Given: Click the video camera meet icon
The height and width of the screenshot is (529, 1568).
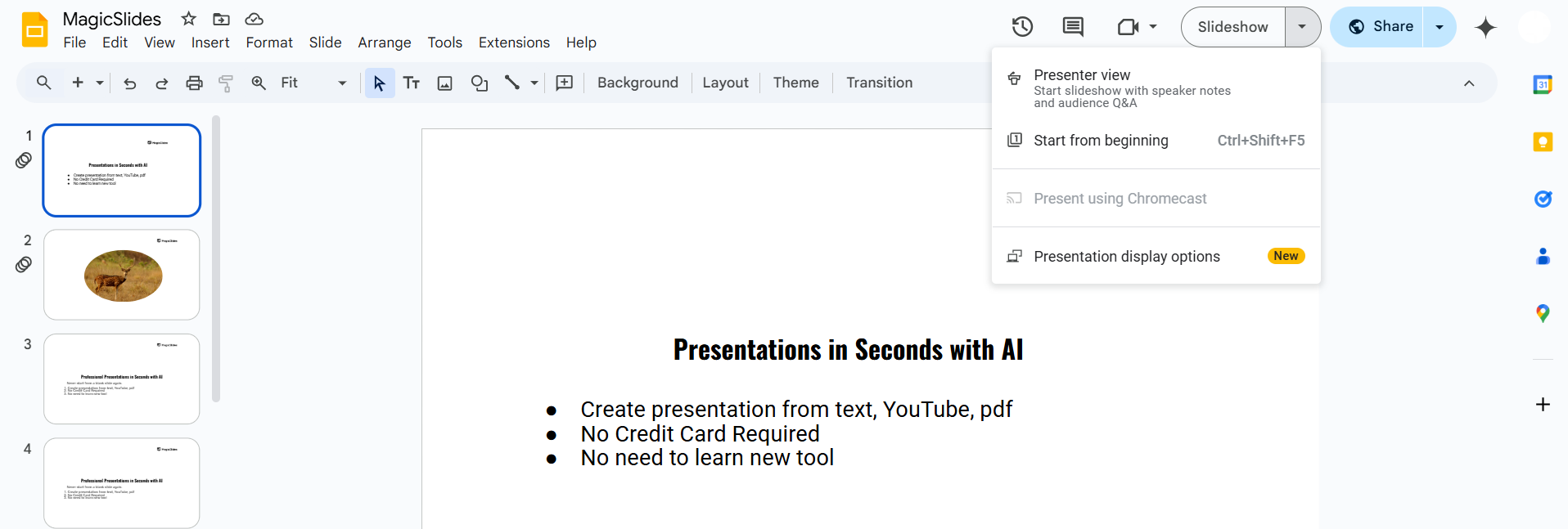Looking at the screenshot, I should coord(1128,27).
